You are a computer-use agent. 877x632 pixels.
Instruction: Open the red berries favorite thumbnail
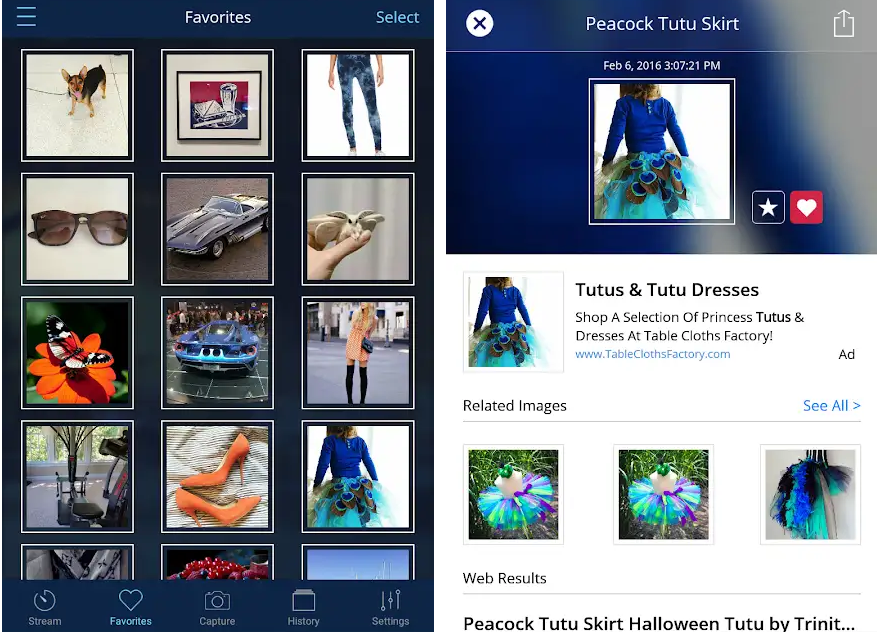(218, 562)
